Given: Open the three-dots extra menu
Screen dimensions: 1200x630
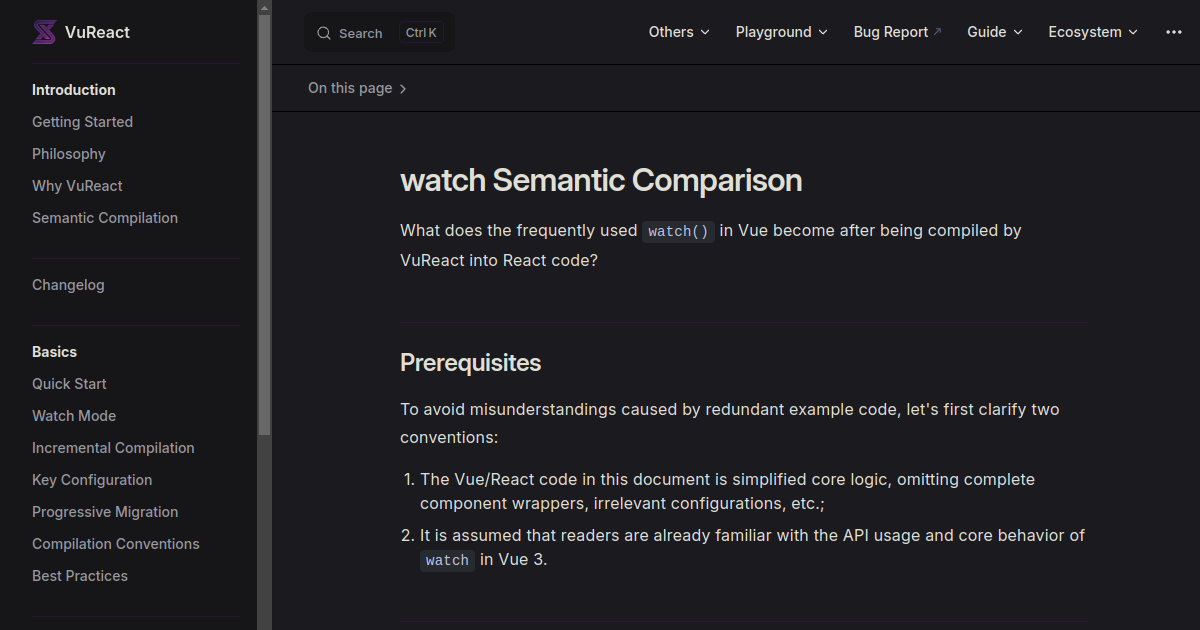Looking at the screenshot, I should pyautogui.click(x=1174, y=32).
